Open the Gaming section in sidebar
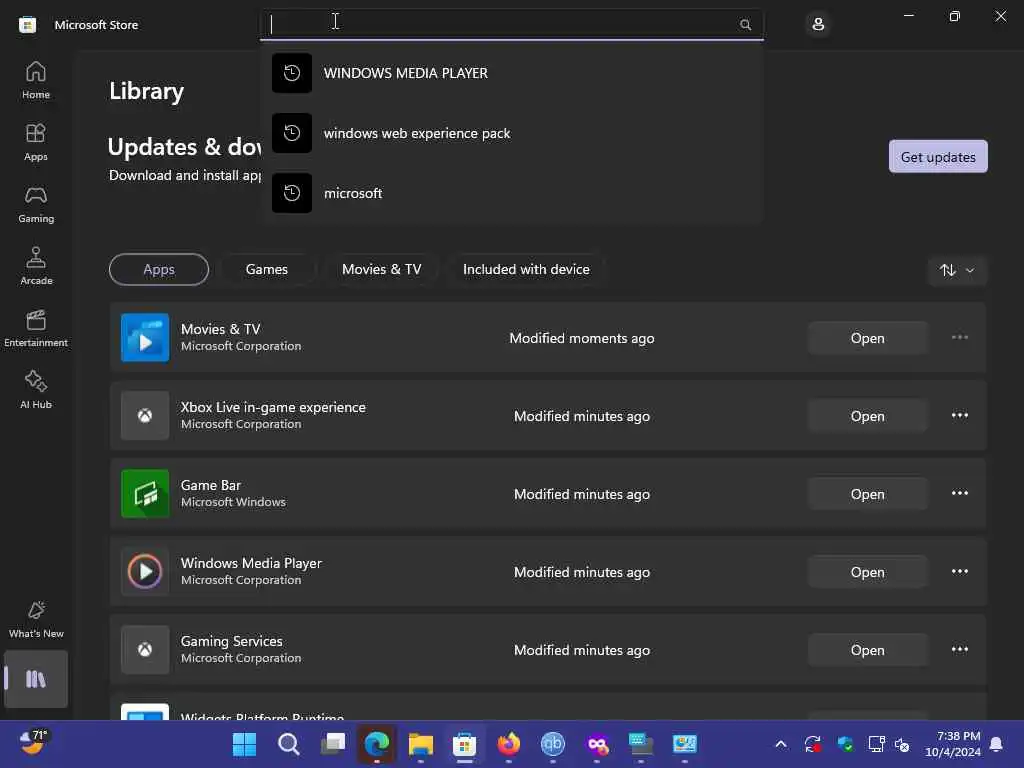1024x768 pixels. (x=36, y=204)
